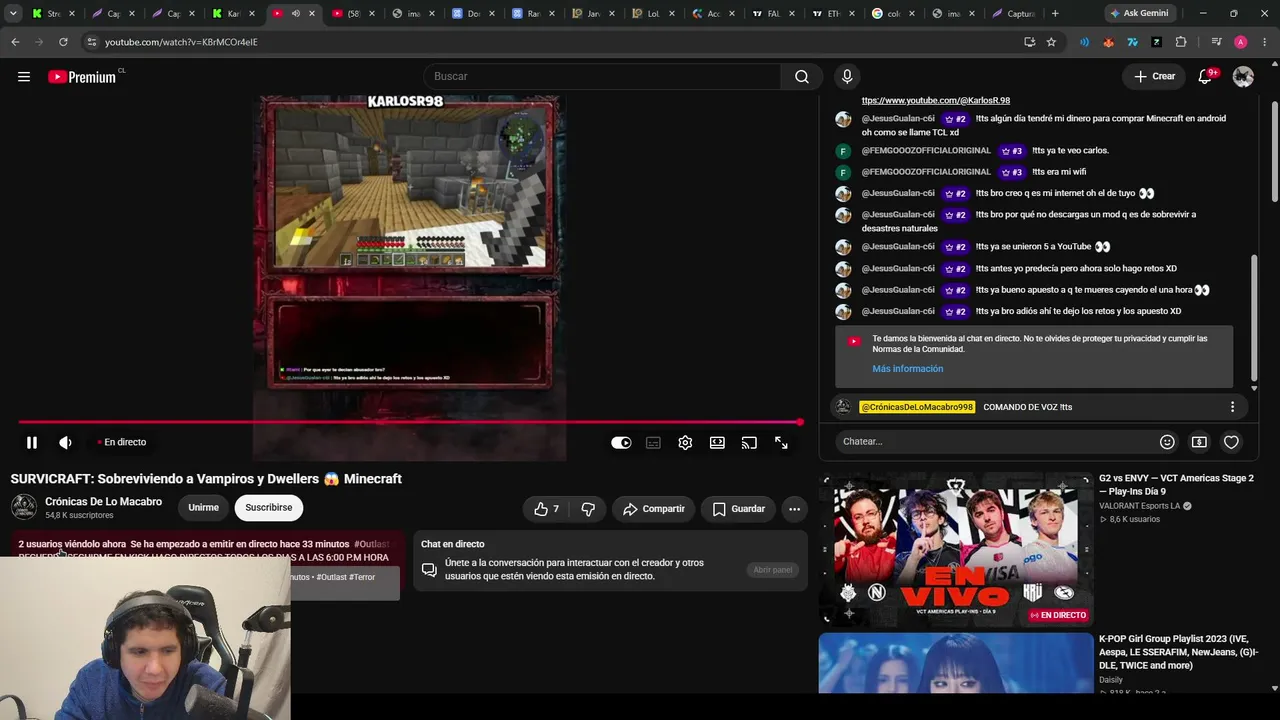Subscribe with the Suscribirse button
This screenshot has height=720, width=1280.
click(269, 508)
